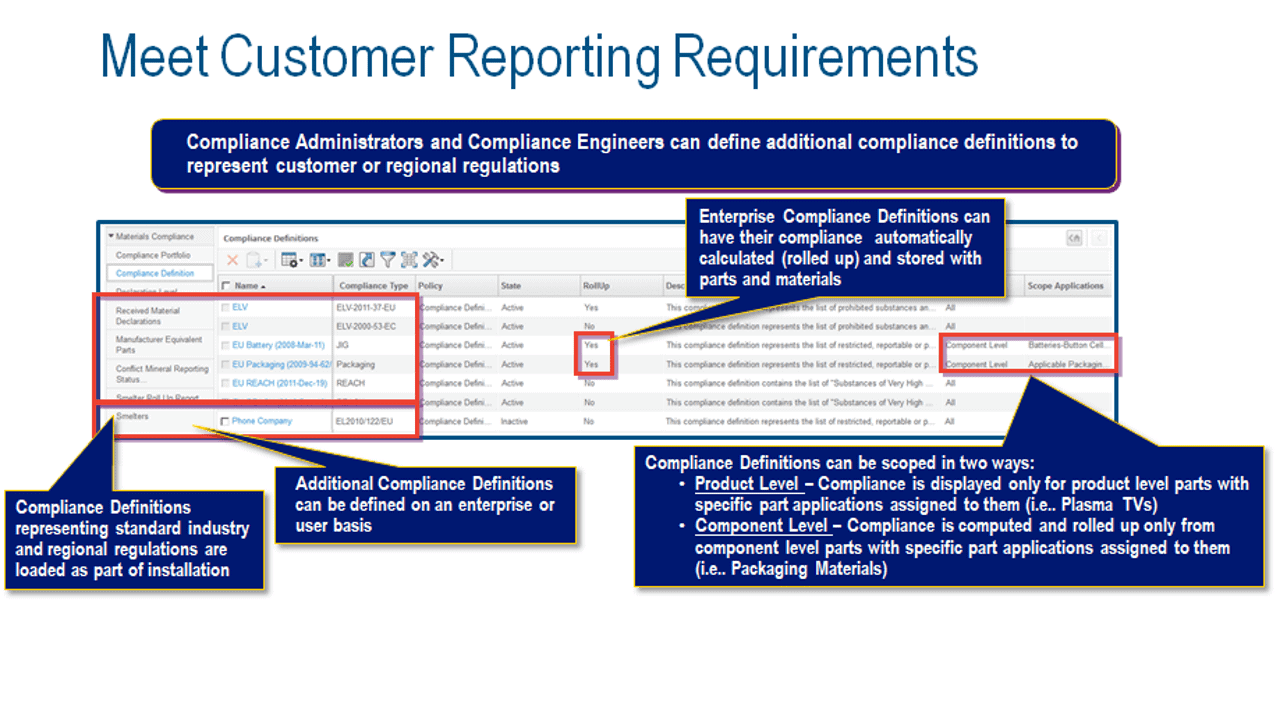
Task: Click the red X delete icon
Action: coord(232,260)
